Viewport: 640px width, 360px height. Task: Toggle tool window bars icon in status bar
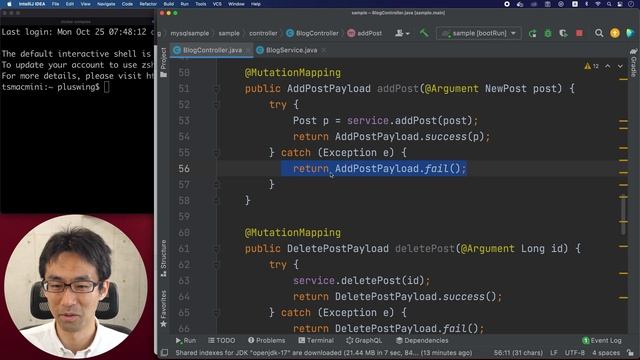click(164, 353)
